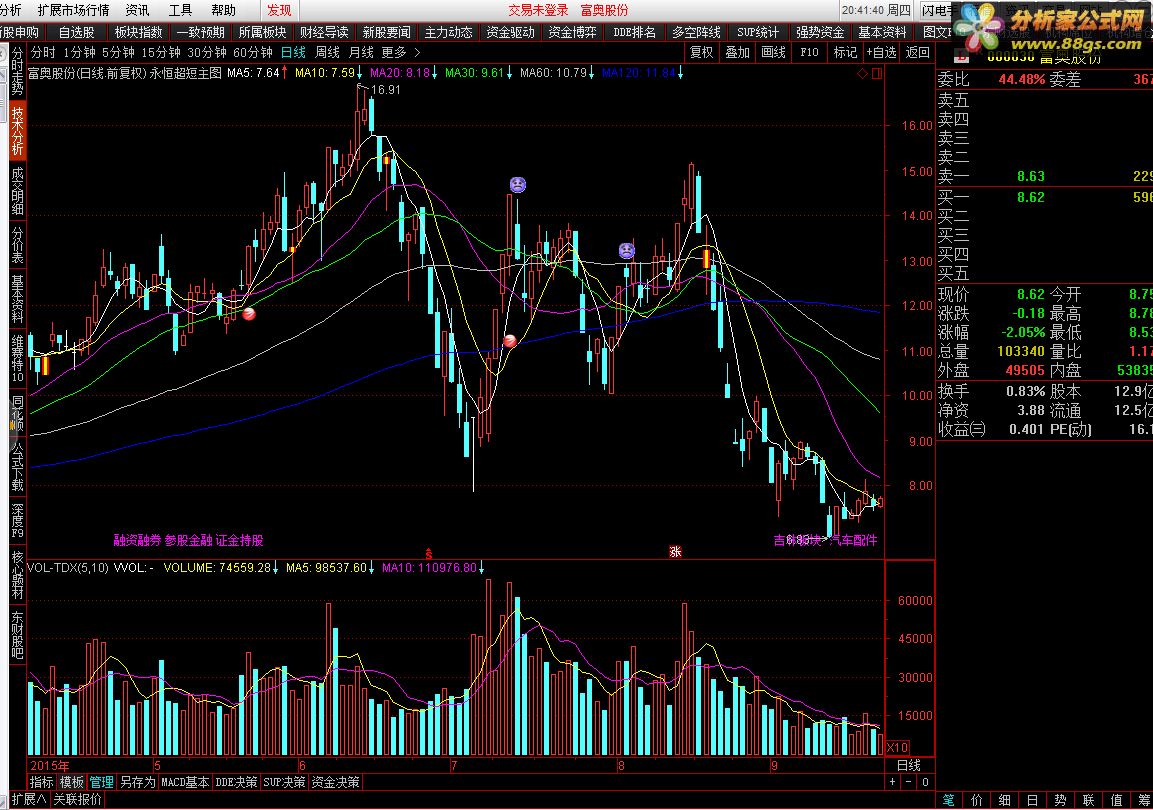Click the red ball marker near the 12.00 level
1153x810 pixels.
pos(249,314)
